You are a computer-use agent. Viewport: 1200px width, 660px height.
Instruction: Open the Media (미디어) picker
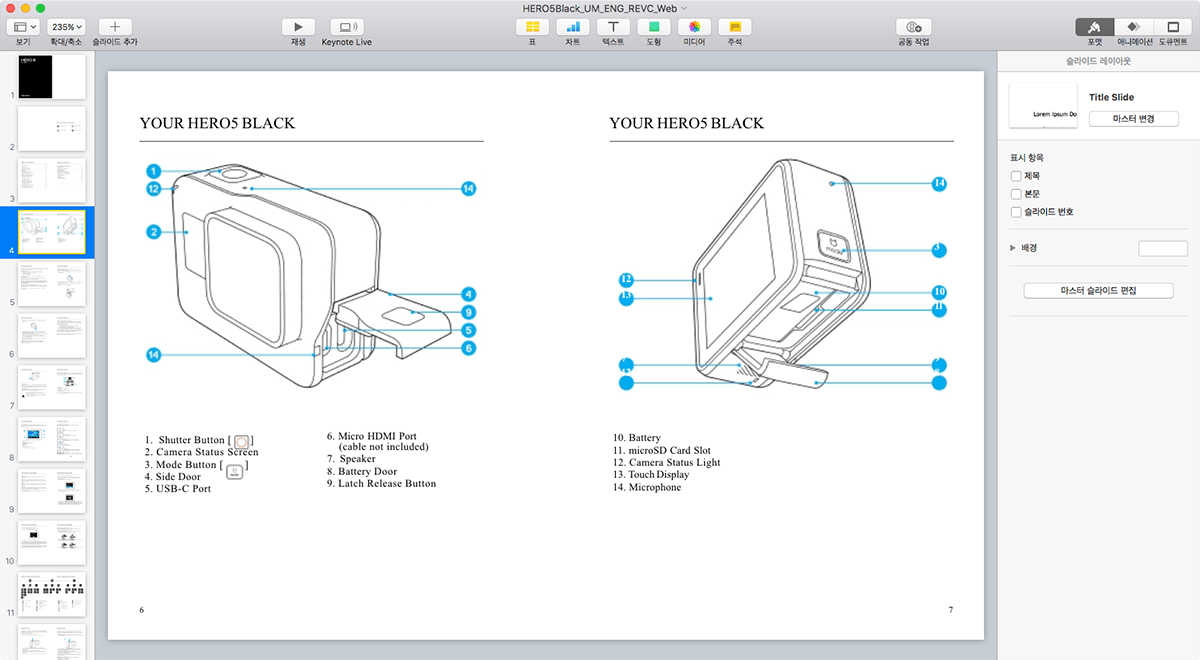694,26
